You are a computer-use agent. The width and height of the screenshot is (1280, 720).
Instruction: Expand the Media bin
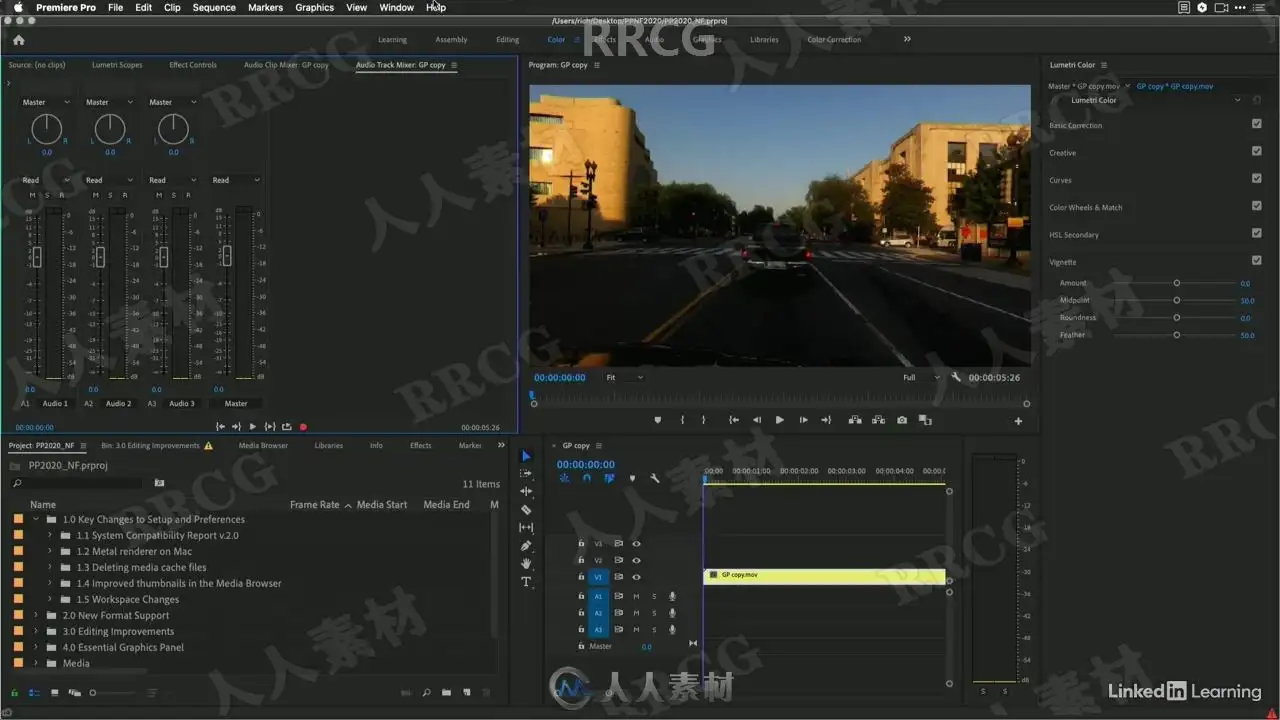click(36, 663)
